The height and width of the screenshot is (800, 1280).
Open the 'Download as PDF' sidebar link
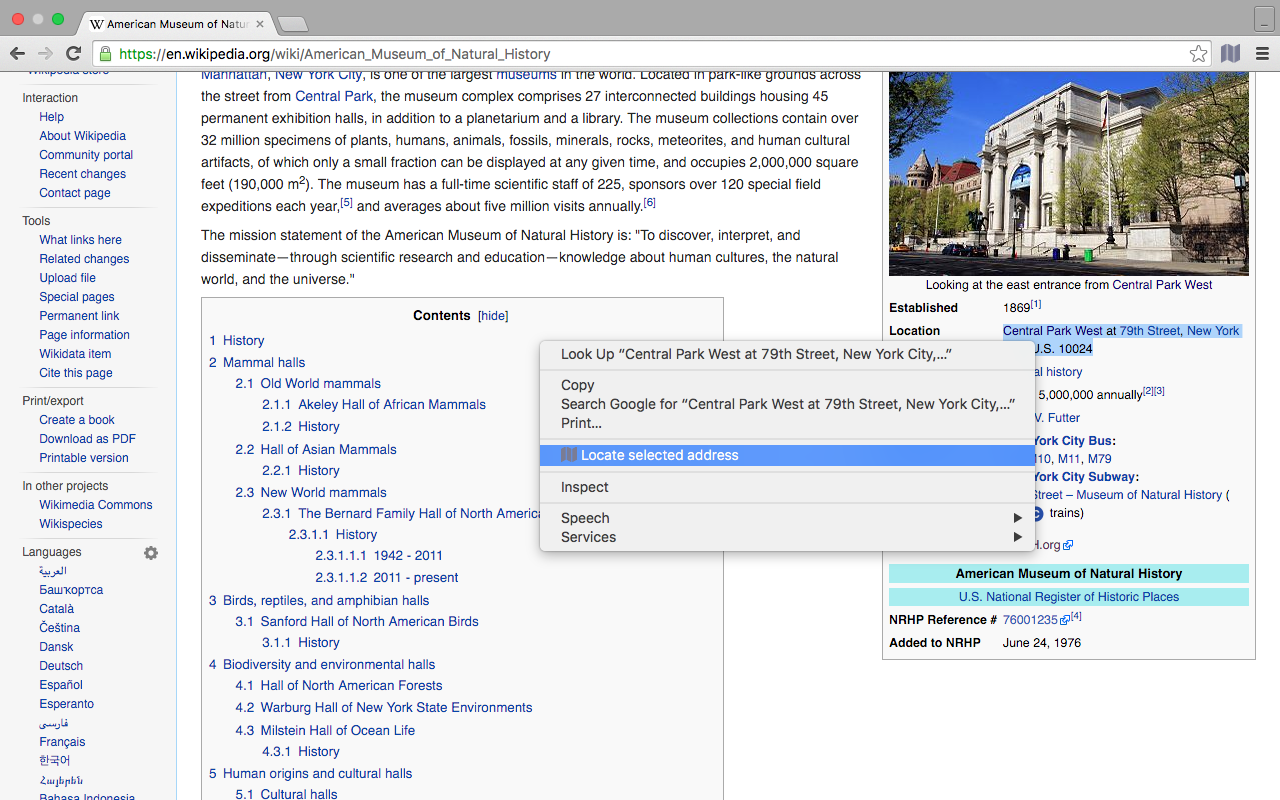87,439
